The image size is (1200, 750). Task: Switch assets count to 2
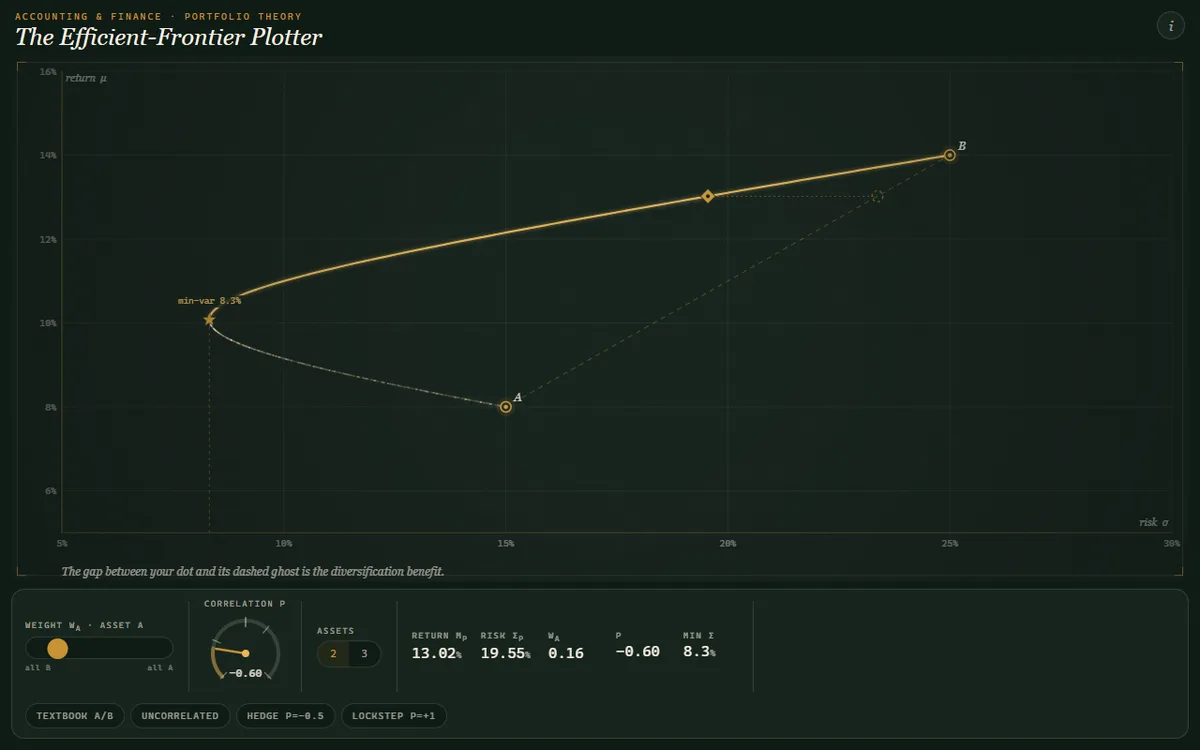pyautogui.click(x=333, y=654)
